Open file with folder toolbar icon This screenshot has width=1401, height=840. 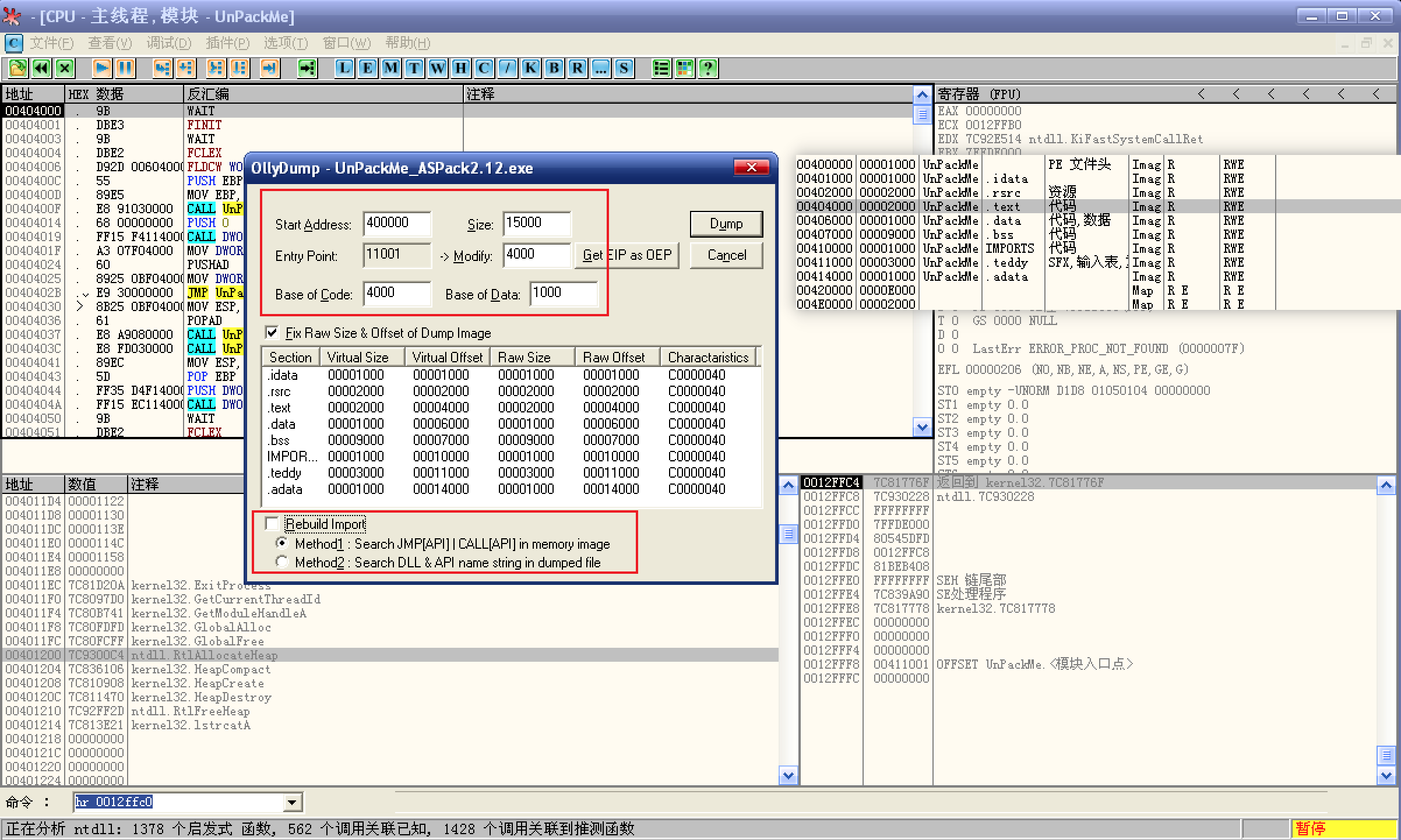point(17,68)
